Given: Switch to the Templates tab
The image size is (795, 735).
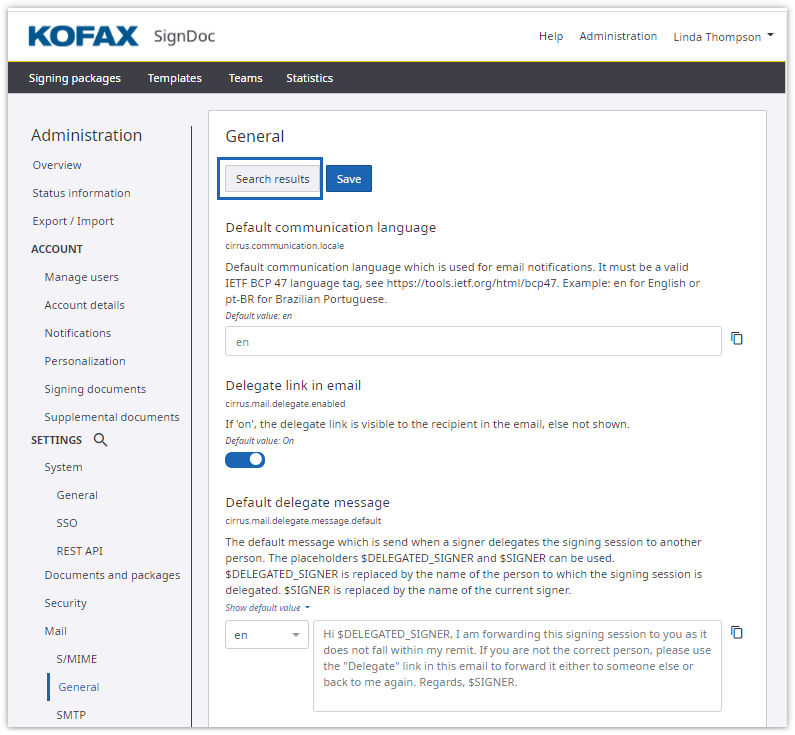Looking at the screenshot, I should (175, 78).
